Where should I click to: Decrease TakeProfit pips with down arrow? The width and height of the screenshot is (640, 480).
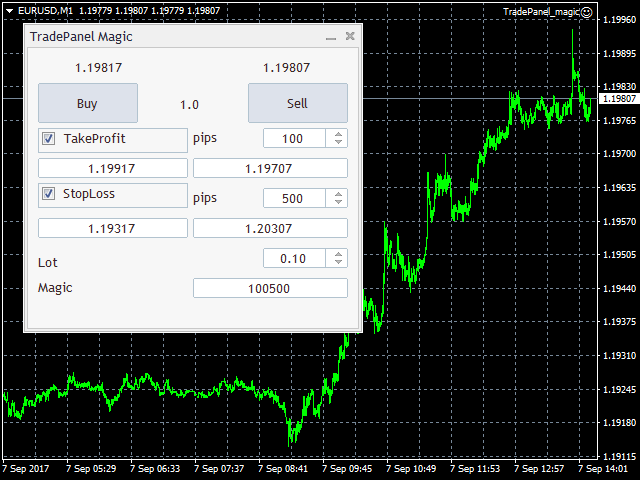click(339, 143)
